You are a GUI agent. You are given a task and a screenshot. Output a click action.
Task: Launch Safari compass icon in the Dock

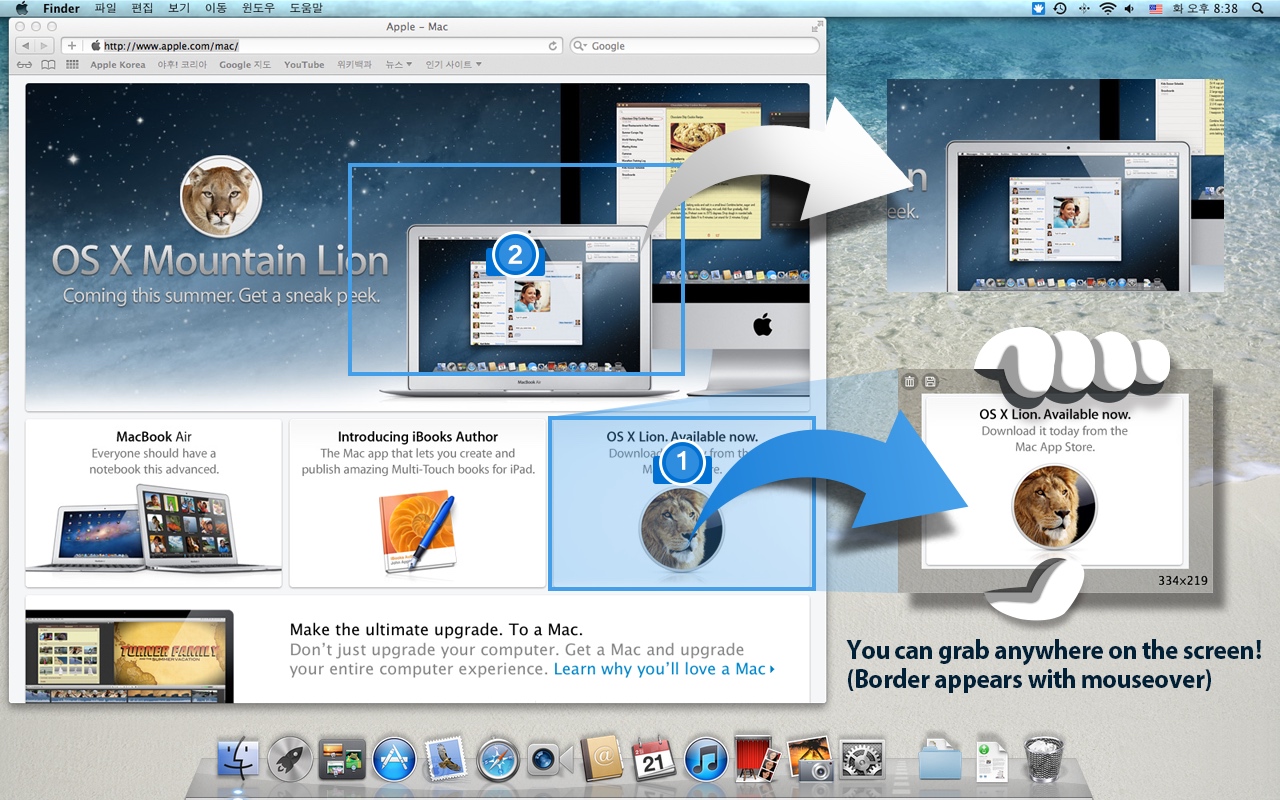(498, 759)
